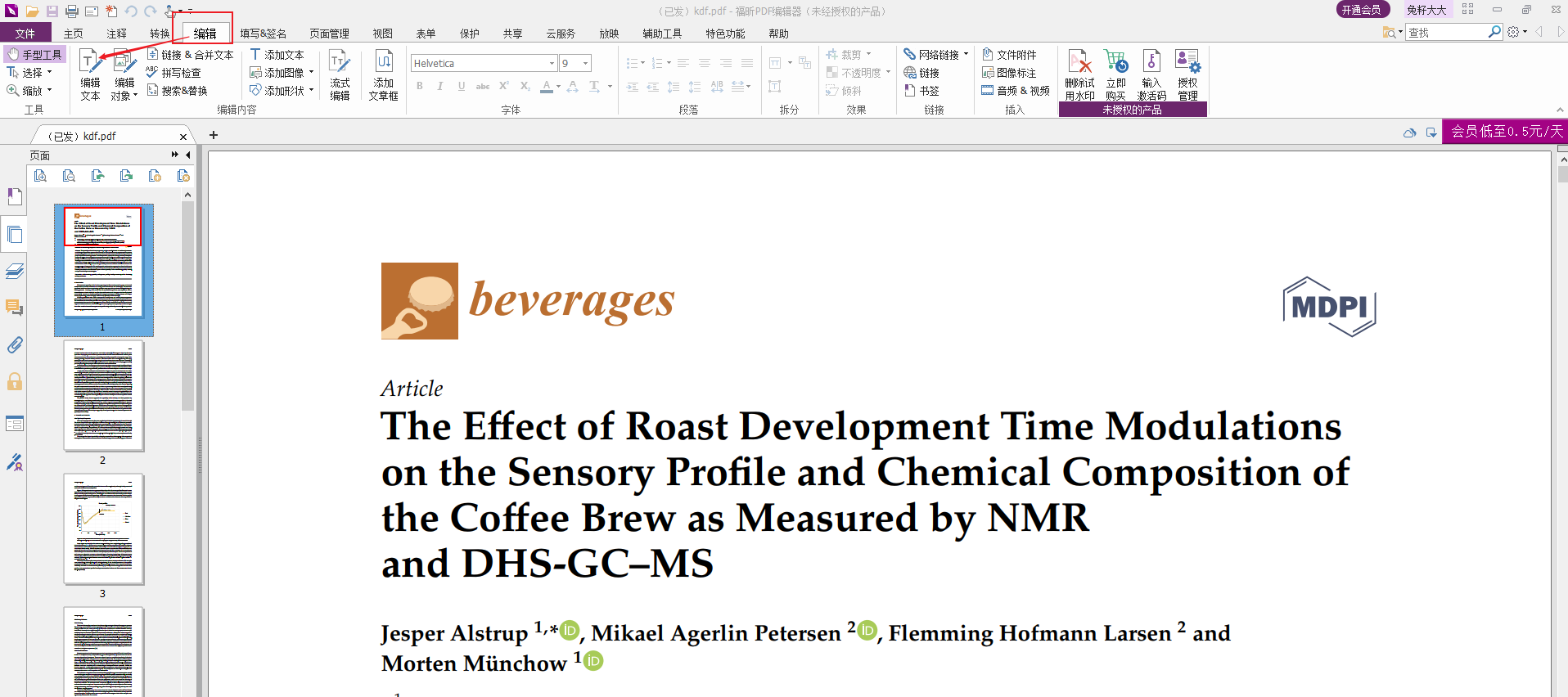Click the Activate Membership (开通会员) button
Viewport: 1568px width, 697px height.
coord(1363,10)
